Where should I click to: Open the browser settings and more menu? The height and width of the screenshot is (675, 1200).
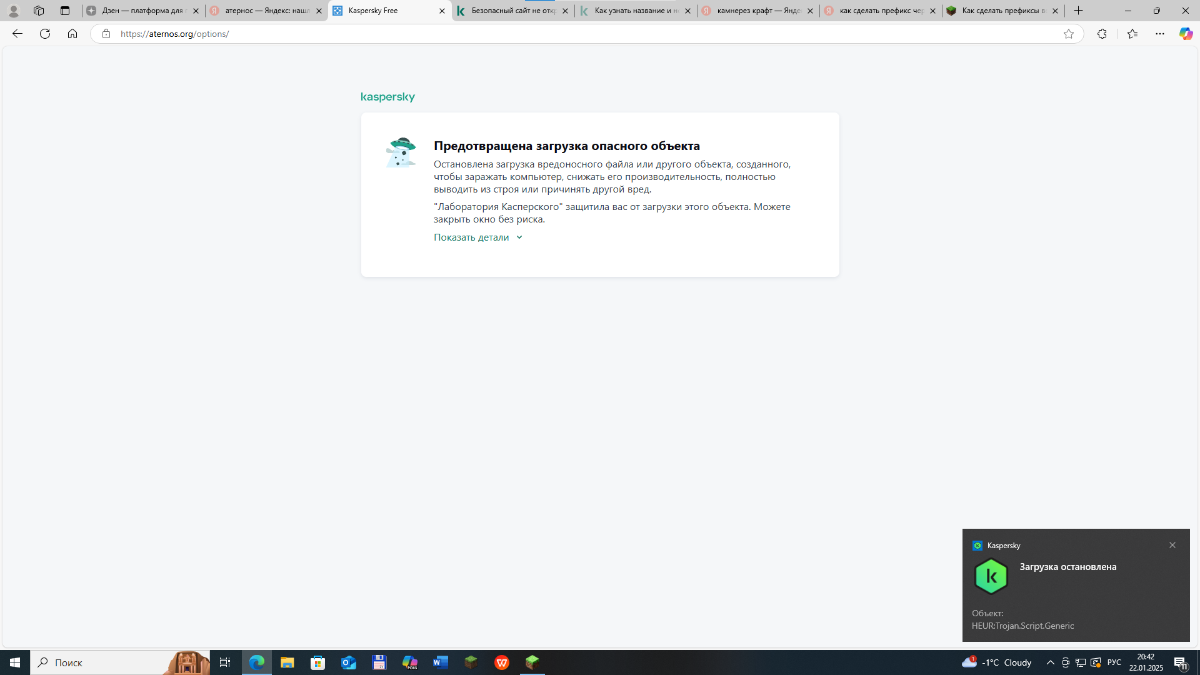[x=1160, y=33]
